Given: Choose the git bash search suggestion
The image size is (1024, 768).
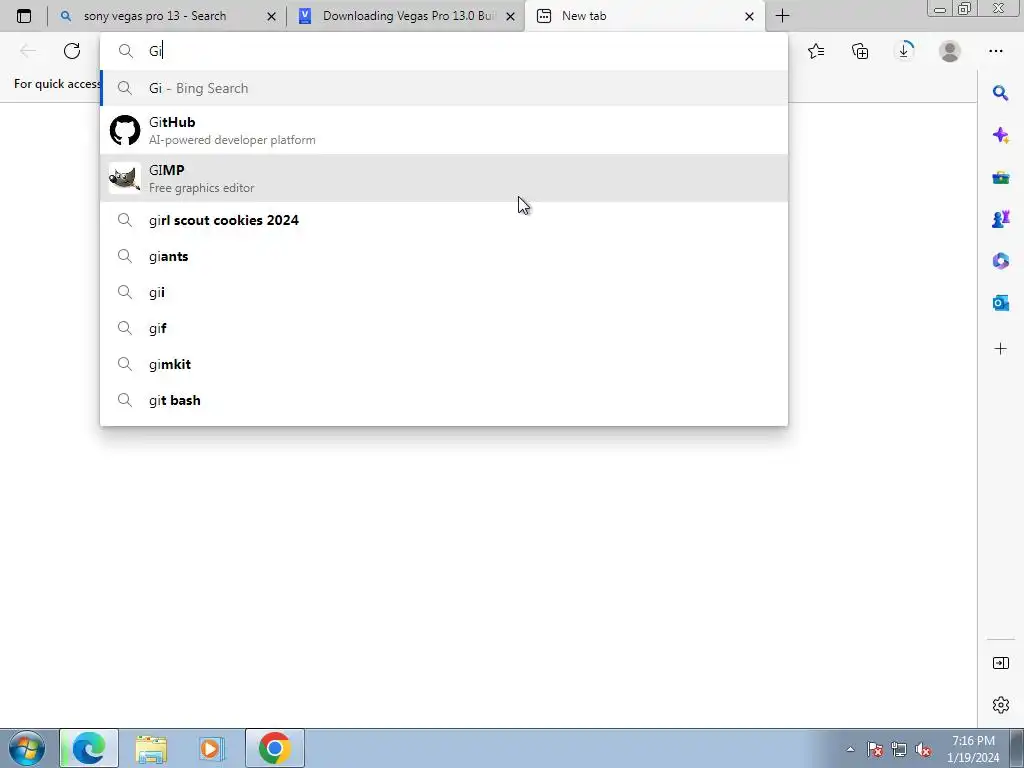Looking at the screenshot, I should 444,400.
